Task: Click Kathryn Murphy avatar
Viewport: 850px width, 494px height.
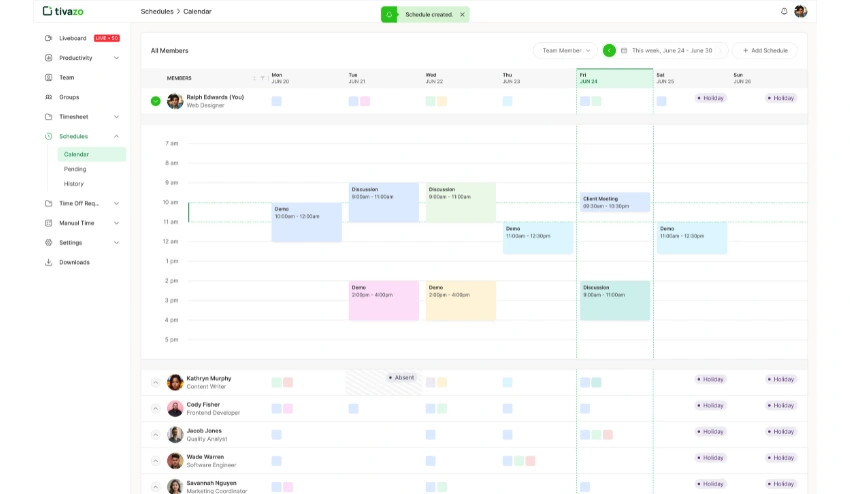Action: coord(175,382)
